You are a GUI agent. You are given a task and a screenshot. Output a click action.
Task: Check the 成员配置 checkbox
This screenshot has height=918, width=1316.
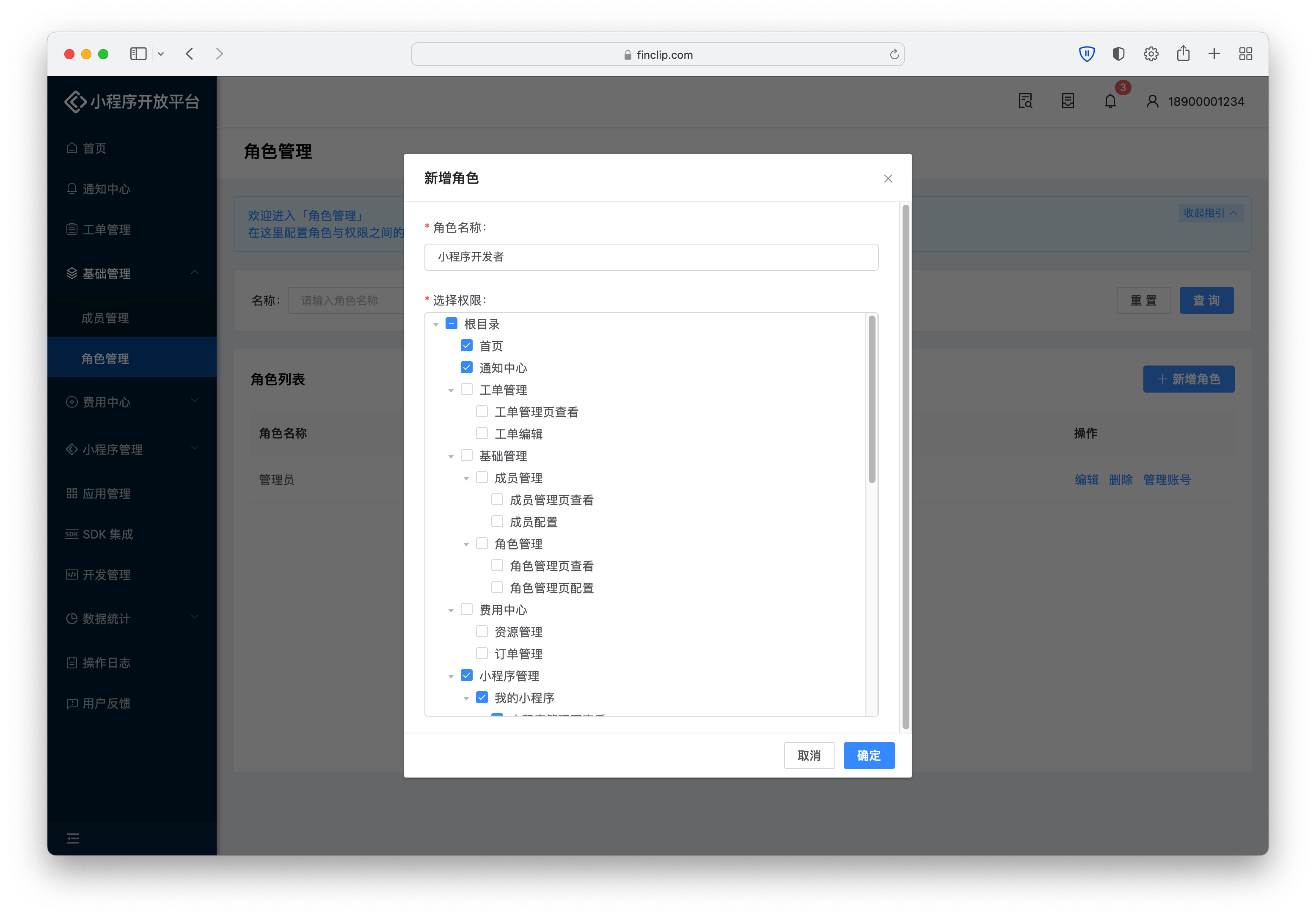pos(498,522)
